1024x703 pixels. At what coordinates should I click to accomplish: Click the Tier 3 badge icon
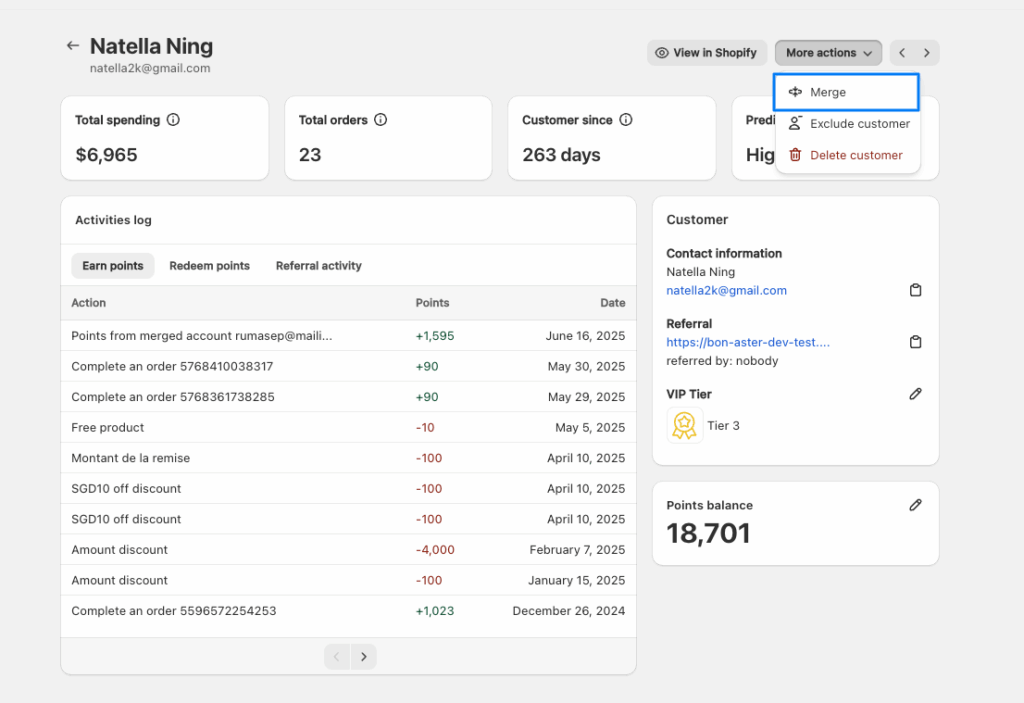pos(685,426)
